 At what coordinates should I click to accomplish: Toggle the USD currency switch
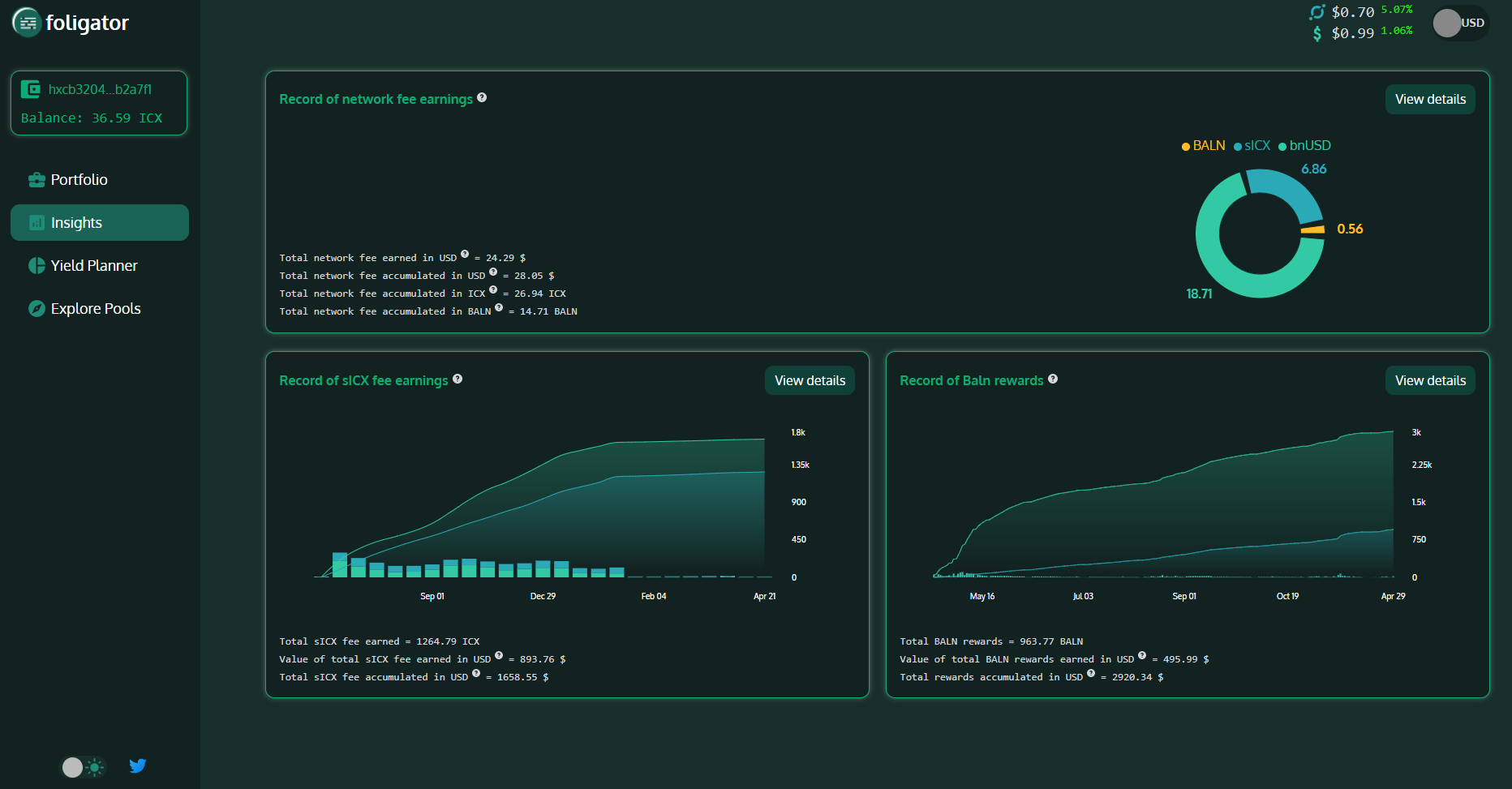[x=1460, y=24]
